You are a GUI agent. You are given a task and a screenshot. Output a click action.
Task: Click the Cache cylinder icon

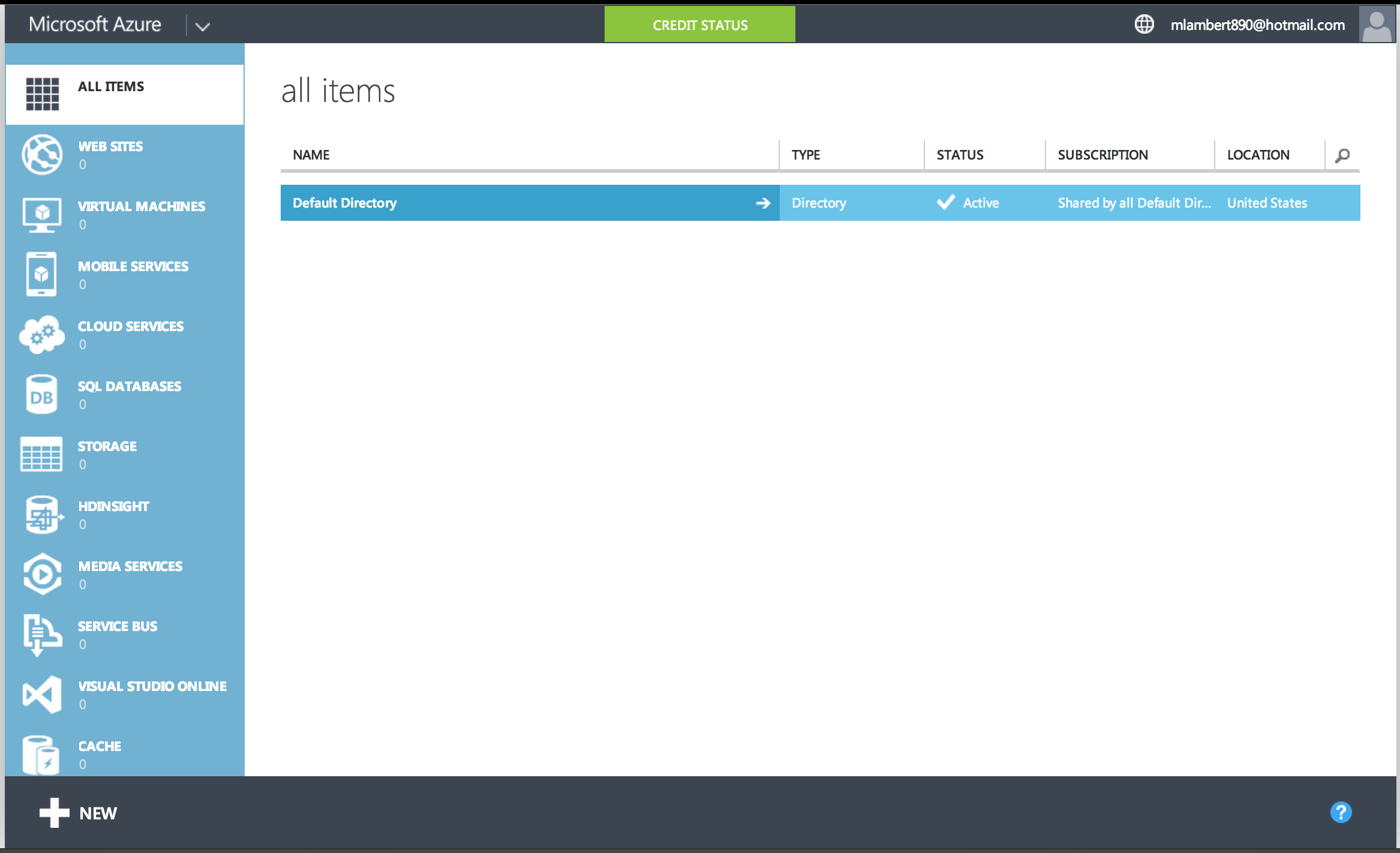tap(41, 754)
